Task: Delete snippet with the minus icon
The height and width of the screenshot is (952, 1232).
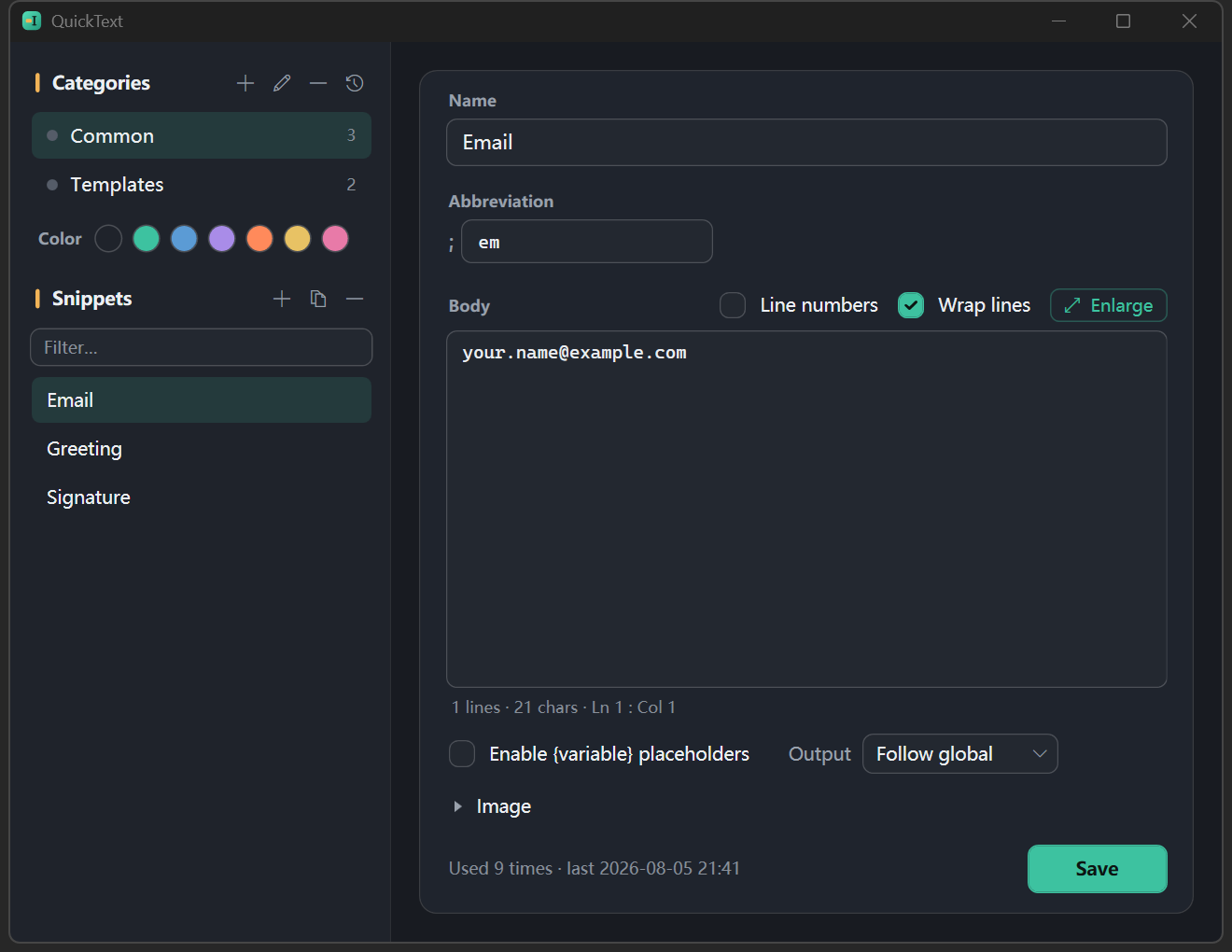Action: [355, 299]
